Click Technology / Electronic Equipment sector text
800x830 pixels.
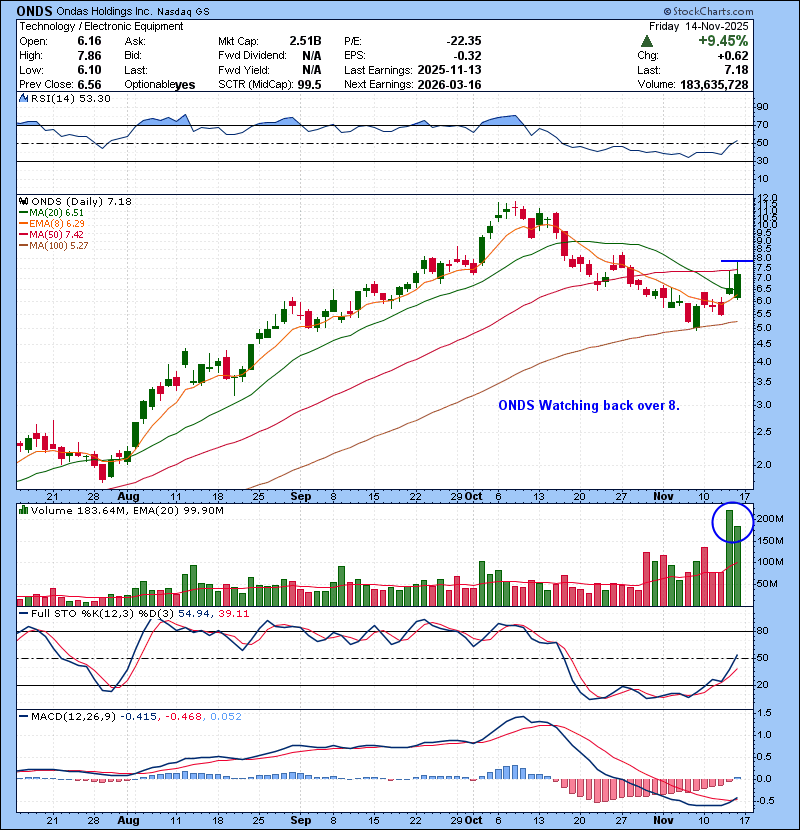click(x=101, y=26)
